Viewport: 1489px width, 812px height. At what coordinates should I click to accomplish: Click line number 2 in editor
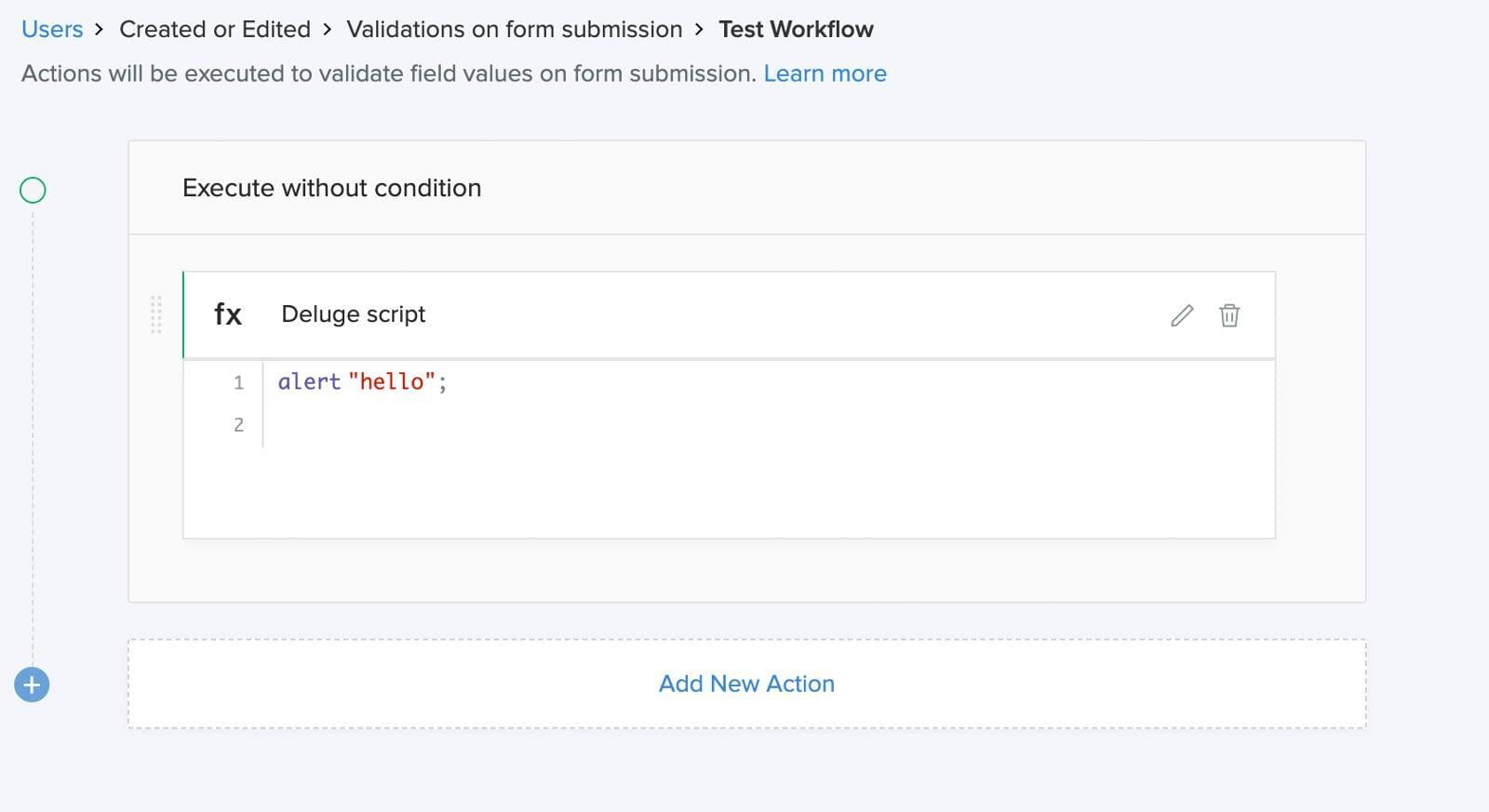click(239, 425)
